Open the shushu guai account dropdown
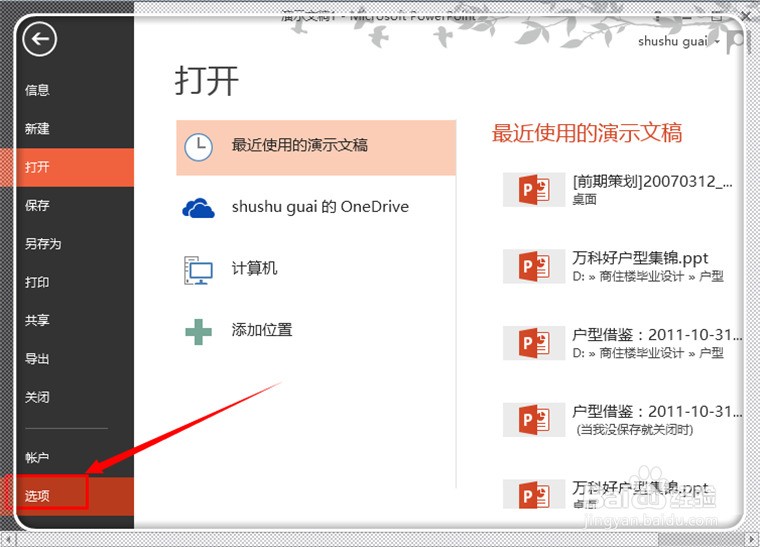Viewport: 760px width, 547px height. pos(679,42)
